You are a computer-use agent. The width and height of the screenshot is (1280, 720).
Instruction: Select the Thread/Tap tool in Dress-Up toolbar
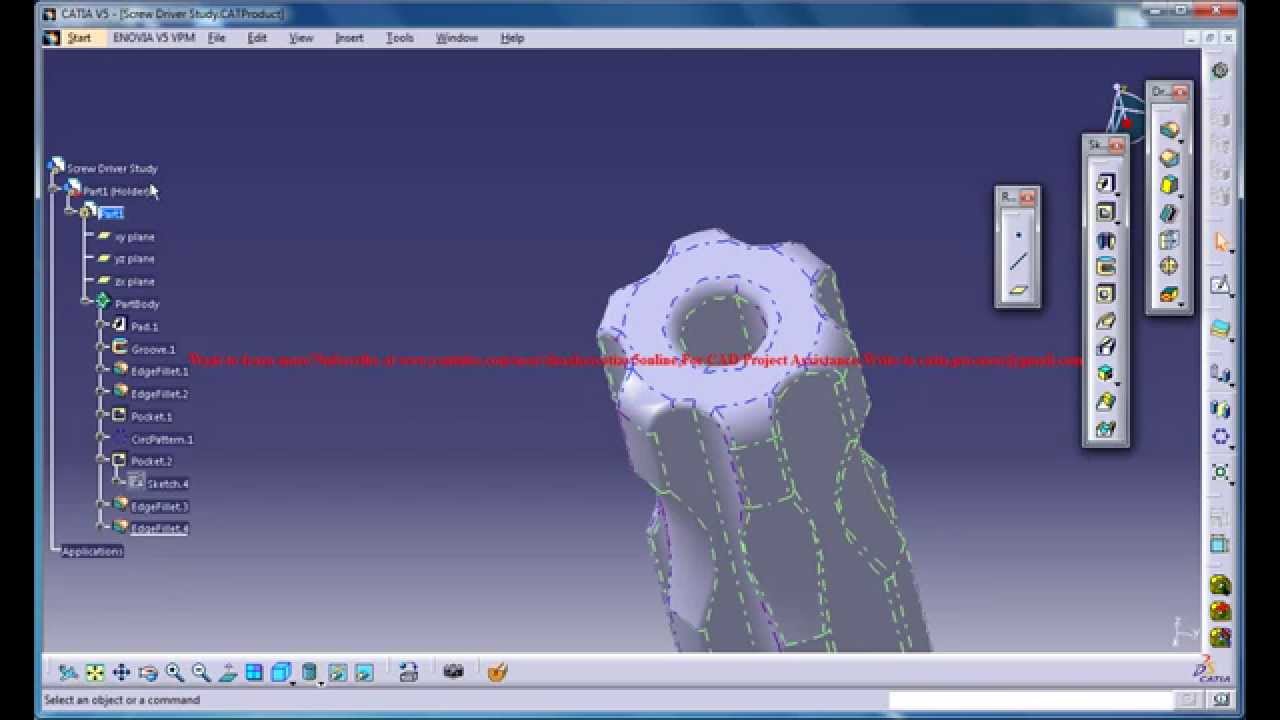pyautogui.click(x=1168, y=267)
